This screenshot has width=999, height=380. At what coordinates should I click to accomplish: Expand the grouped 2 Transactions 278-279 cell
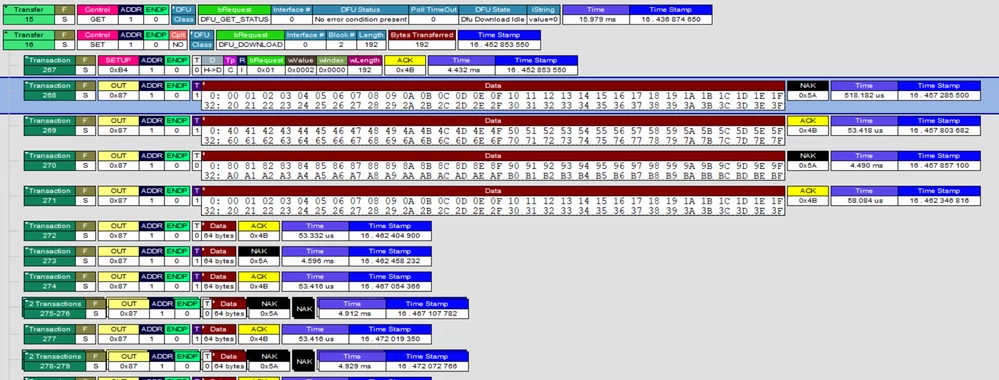click(54, 361)
